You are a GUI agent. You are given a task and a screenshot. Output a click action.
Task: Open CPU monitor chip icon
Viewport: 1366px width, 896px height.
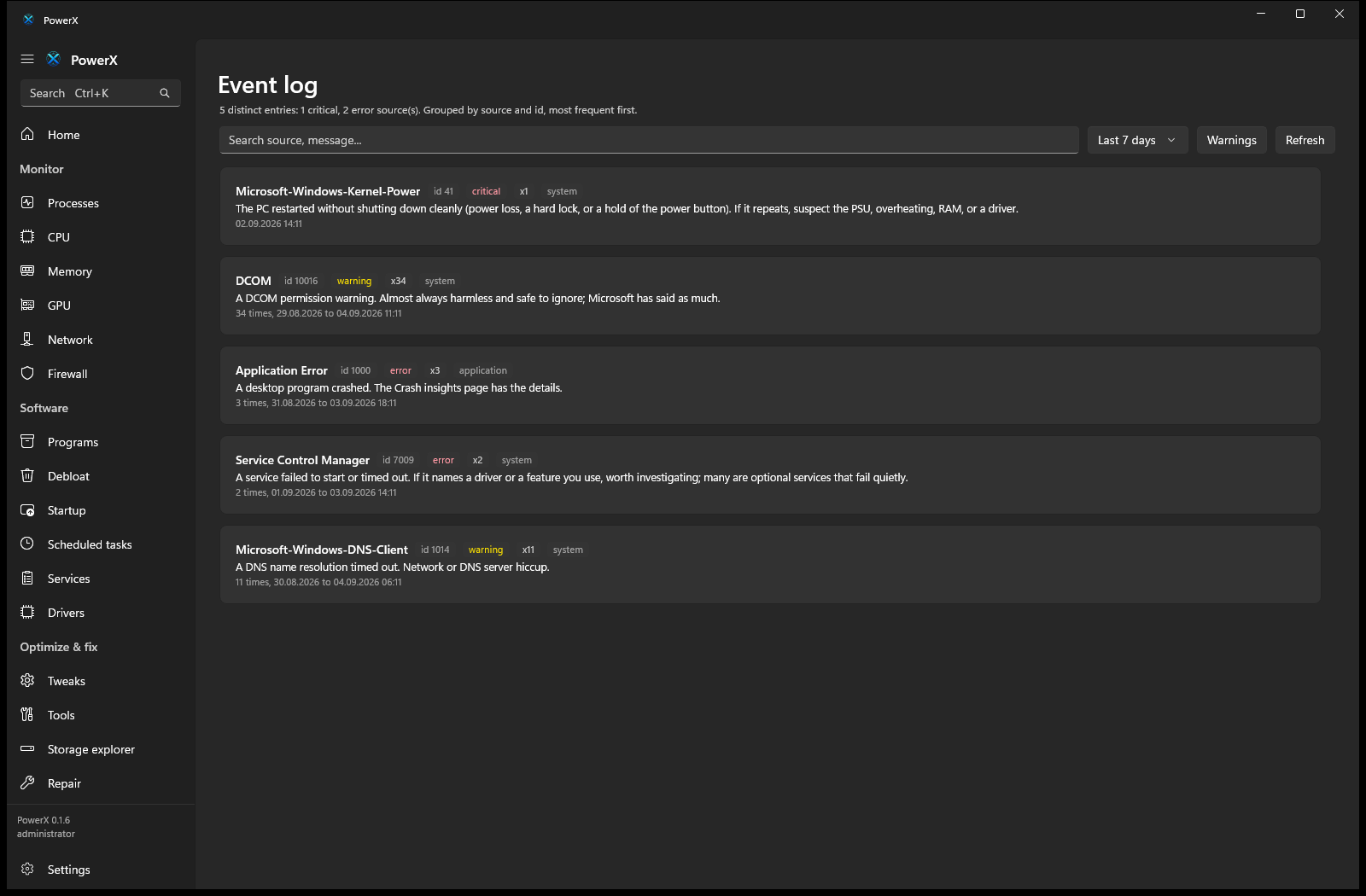[27, 236]
